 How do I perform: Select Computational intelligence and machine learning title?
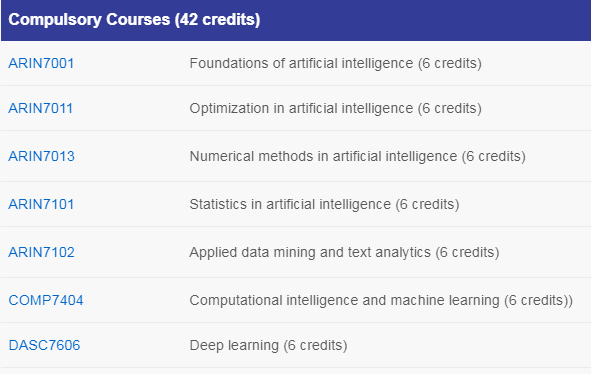coord(344,300)
